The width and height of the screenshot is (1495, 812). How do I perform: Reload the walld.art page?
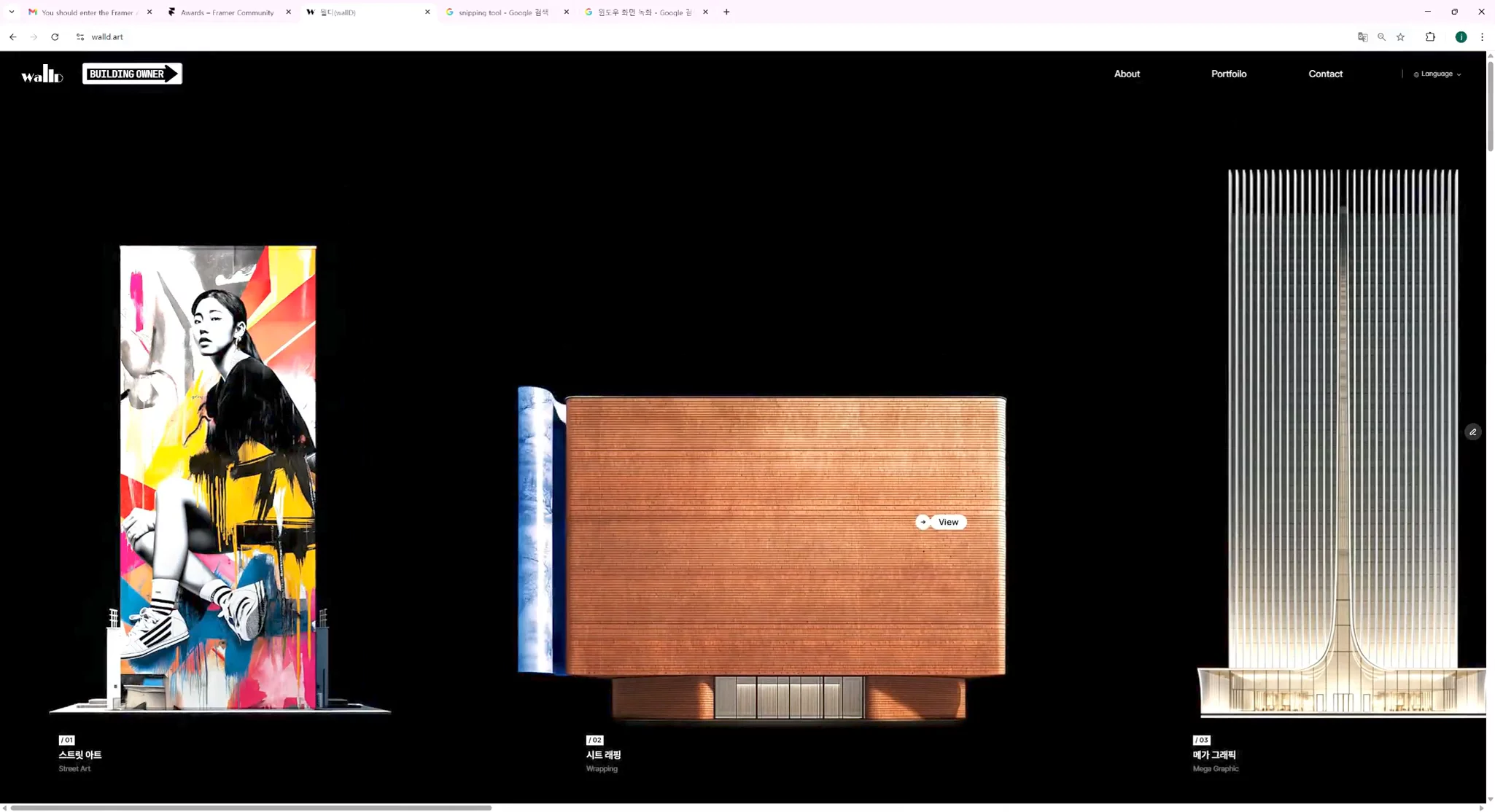point(55,37)
